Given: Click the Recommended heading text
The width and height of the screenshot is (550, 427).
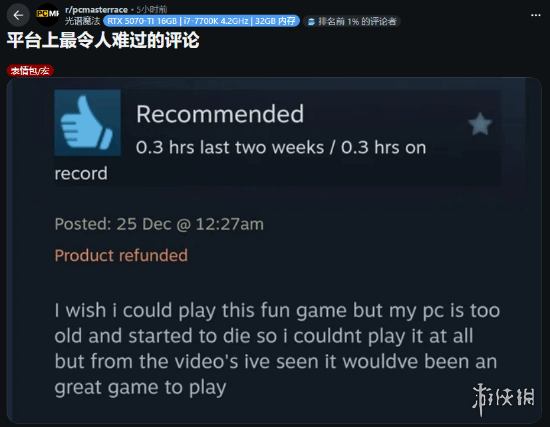Looking at the screenshot, I should click(x=220, y=114).
